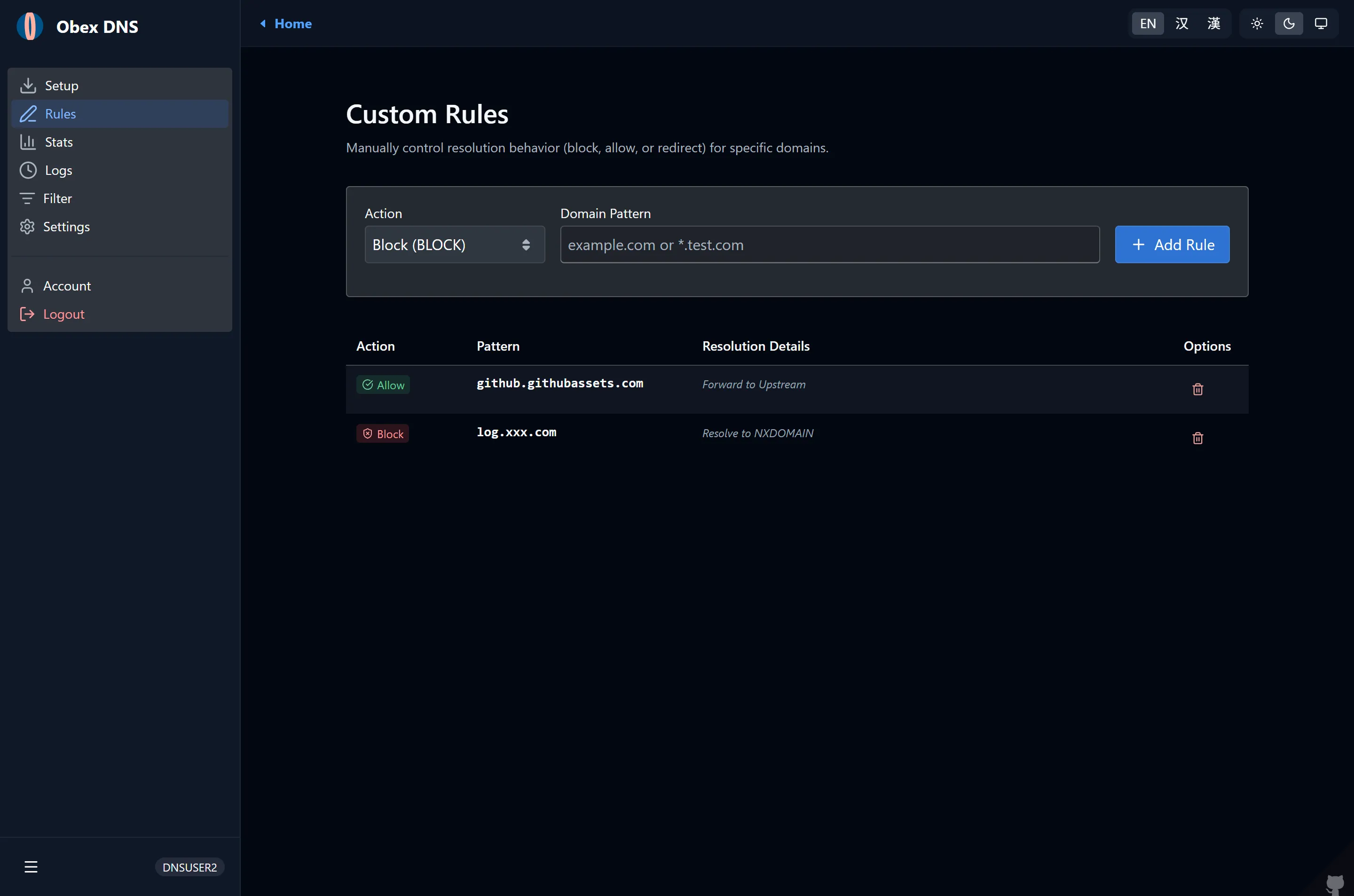Enable dark theme moon icon

1289,24
